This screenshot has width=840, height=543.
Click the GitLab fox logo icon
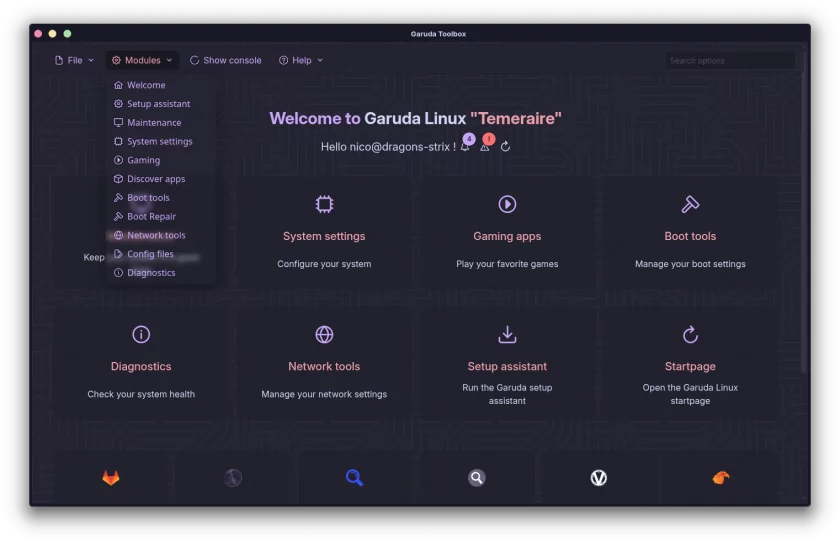click(x=111, y=478)
